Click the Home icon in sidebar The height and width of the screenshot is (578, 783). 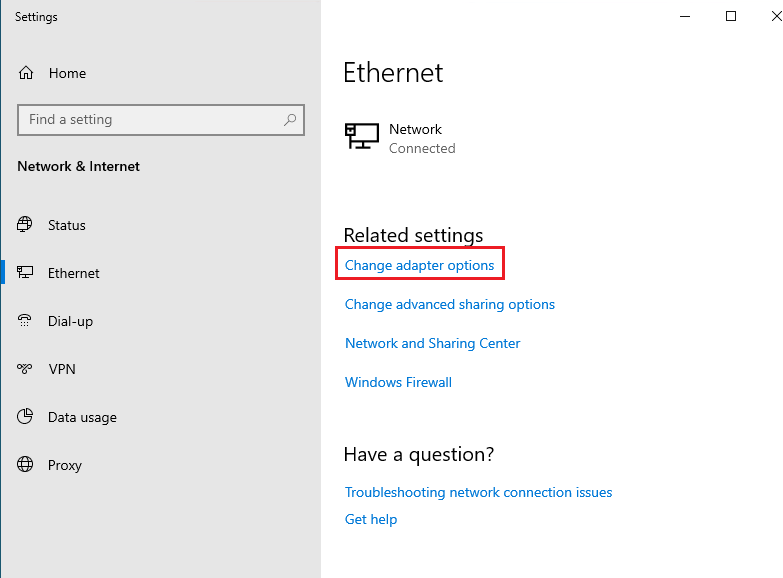tap(27, 73)
